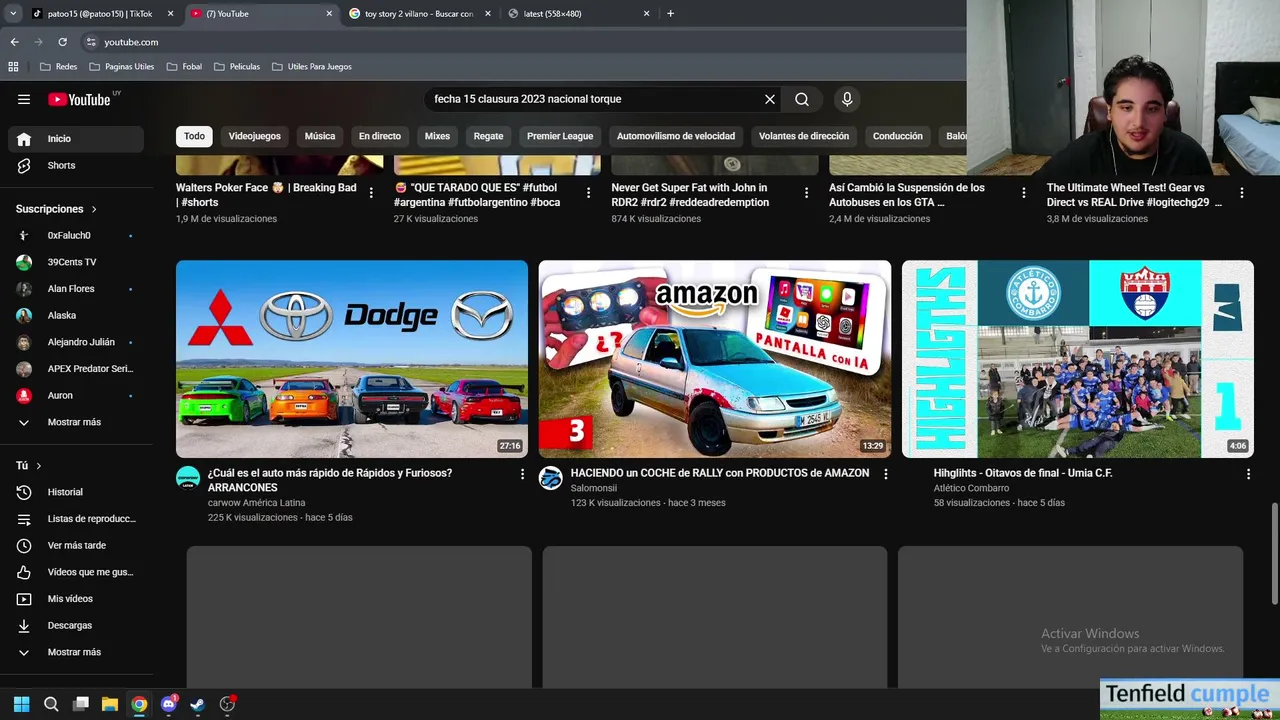This screenshot has height=720, width=1280.
Task: Select the Conducción filter chip
Action: tap(898, 136)
